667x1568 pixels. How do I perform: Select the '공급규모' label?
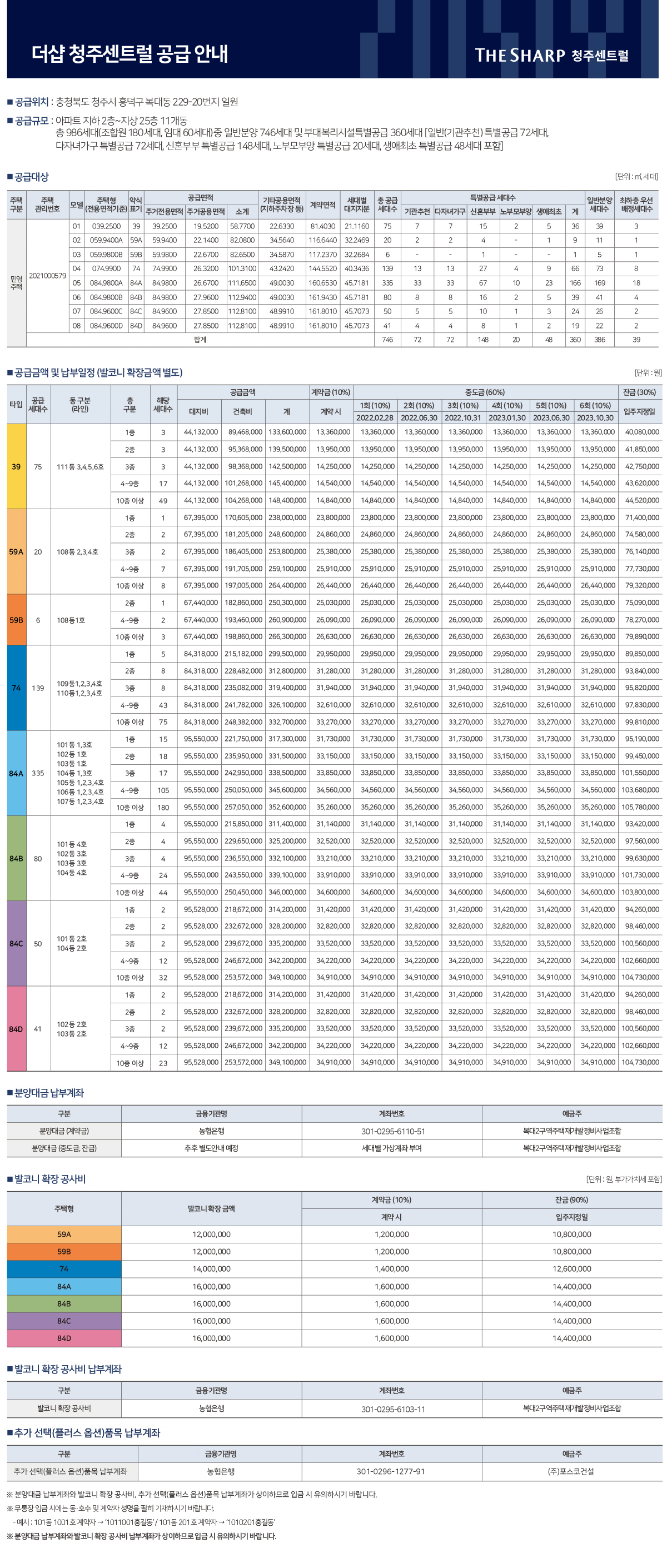coord(31,121)
